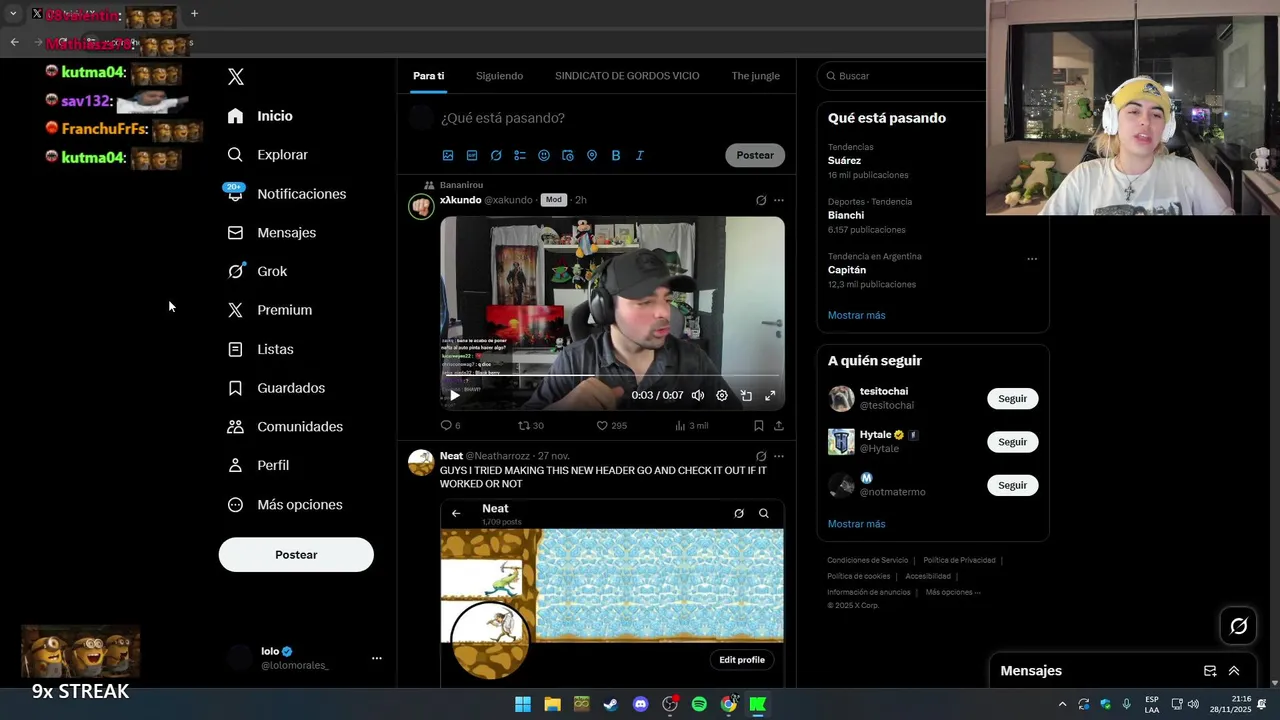Open Premium in the sidebar
Viewport: 1280px width, 720px height.
pos(270,310)
